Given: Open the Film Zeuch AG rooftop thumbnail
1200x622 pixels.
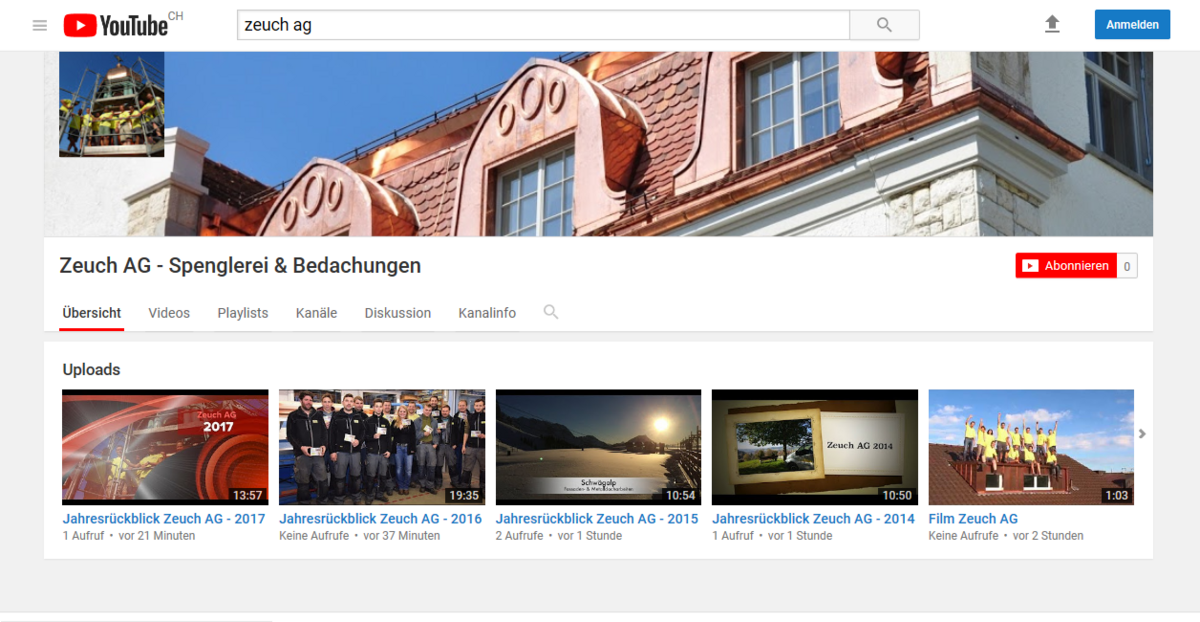Looking at the screenshot, I should pos(1031,447).
